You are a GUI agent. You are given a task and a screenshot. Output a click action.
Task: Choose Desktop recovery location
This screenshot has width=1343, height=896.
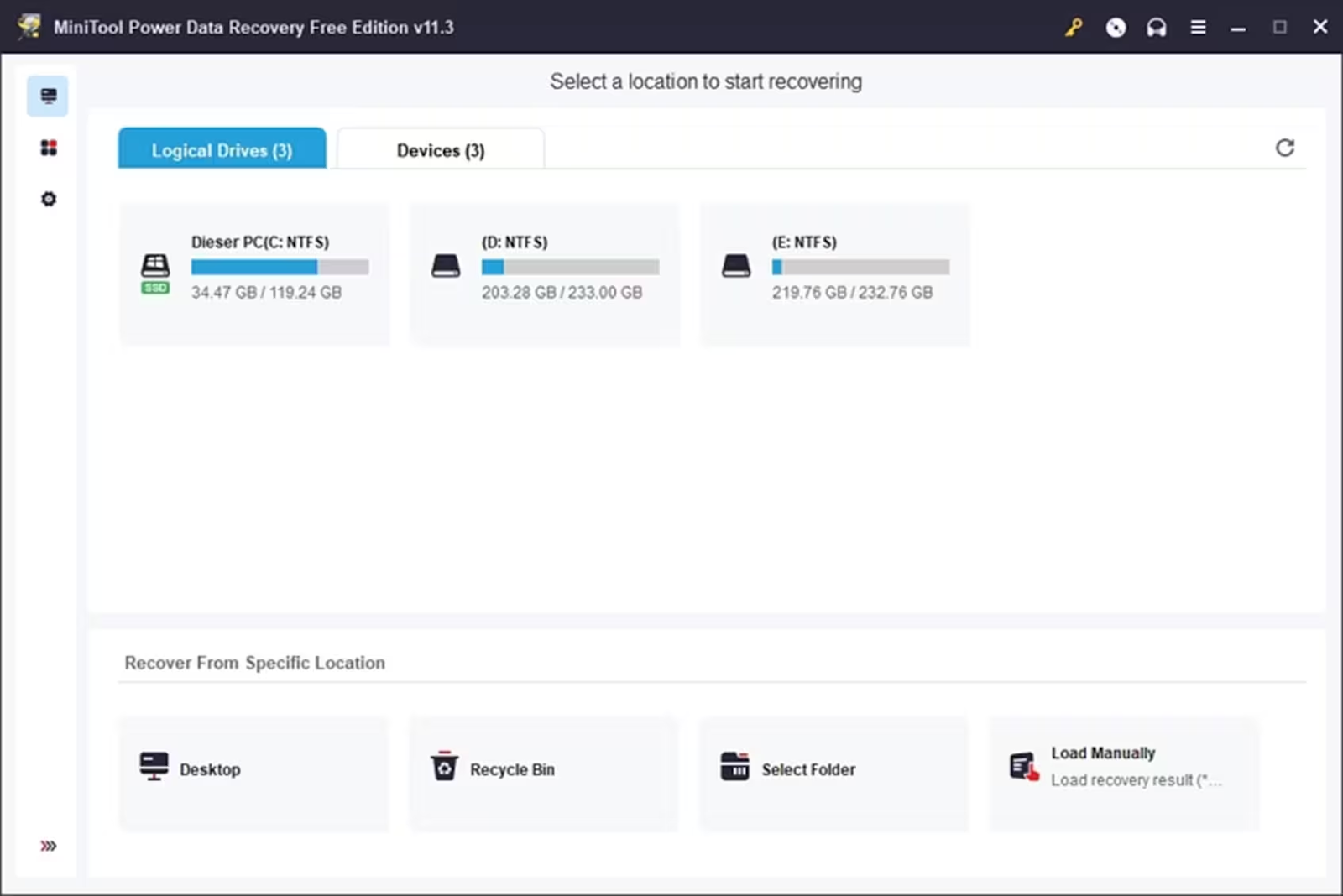(x=253, y=774)
